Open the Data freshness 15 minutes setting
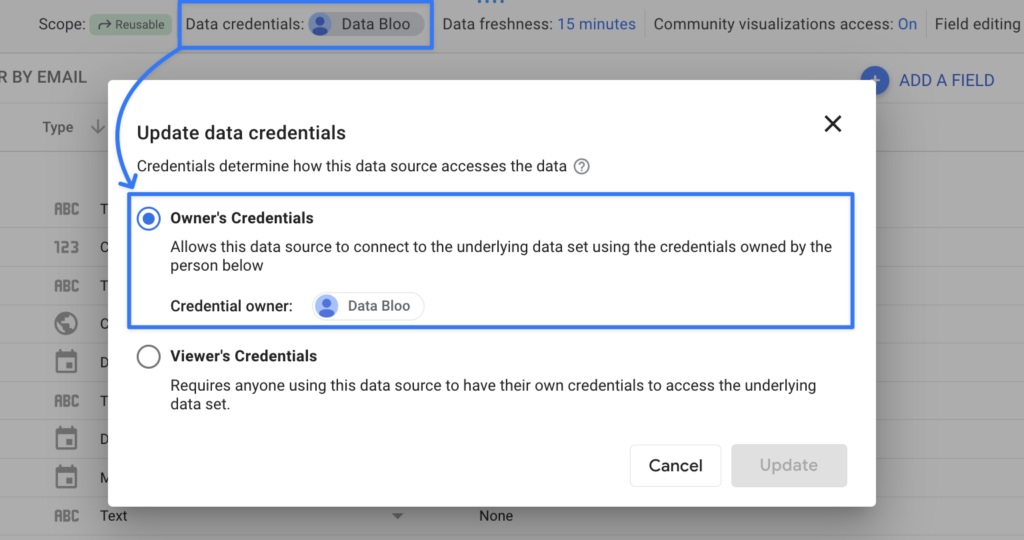 (596, 24)
